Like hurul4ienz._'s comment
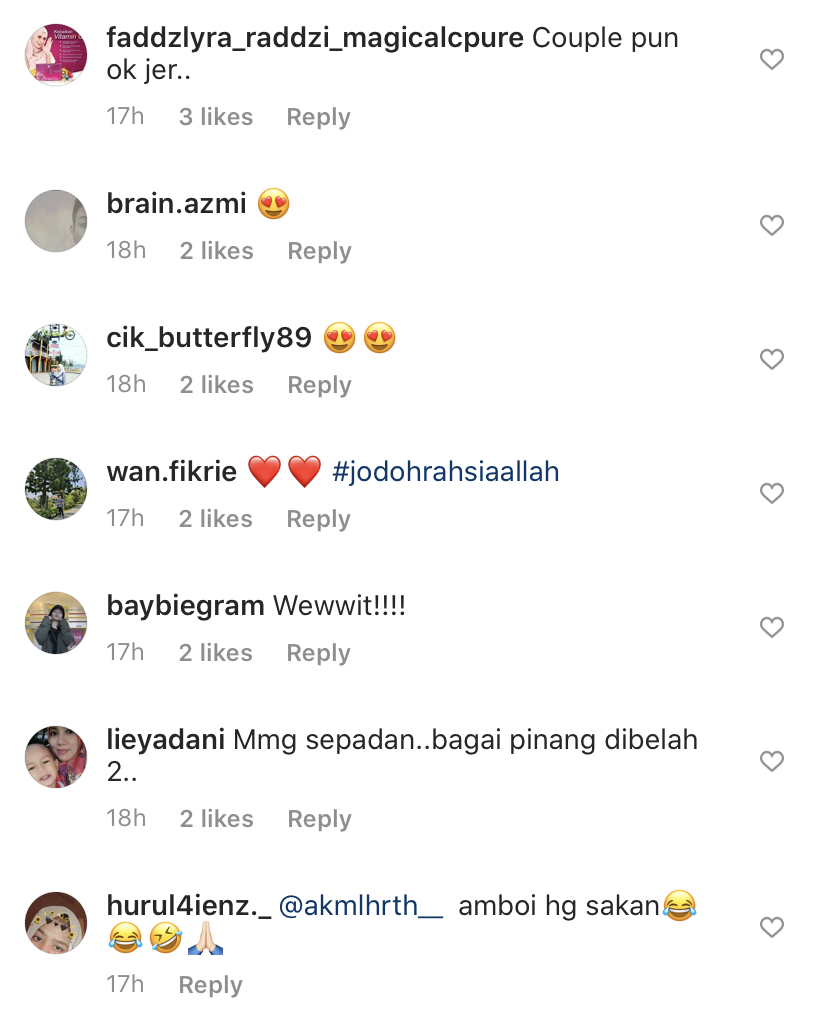828x1022 pixels. (x=771, y=927)
